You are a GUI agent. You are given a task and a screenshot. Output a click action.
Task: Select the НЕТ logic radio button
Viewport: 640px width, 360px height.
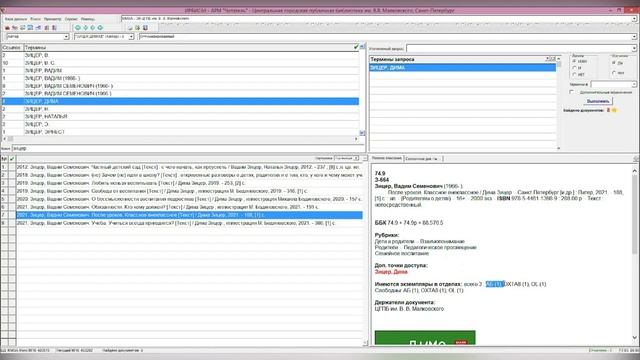click(574, 74)
